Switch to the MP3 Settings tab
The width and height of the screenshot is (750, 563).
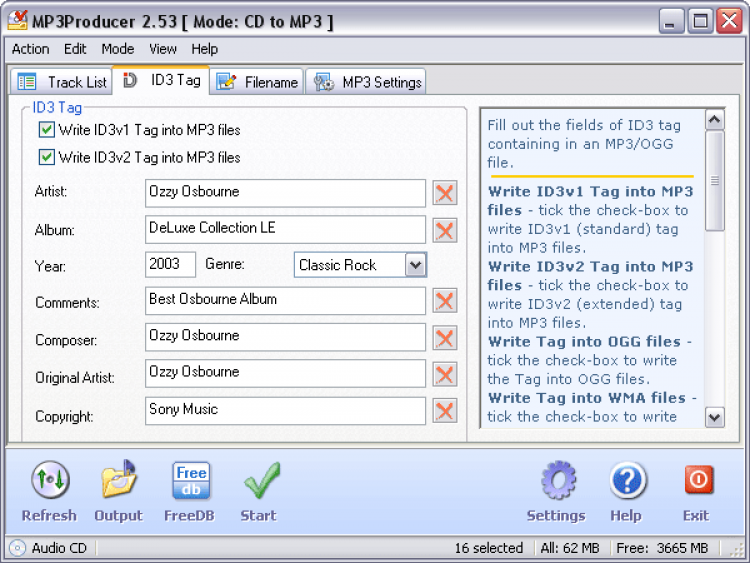point(366,82)
